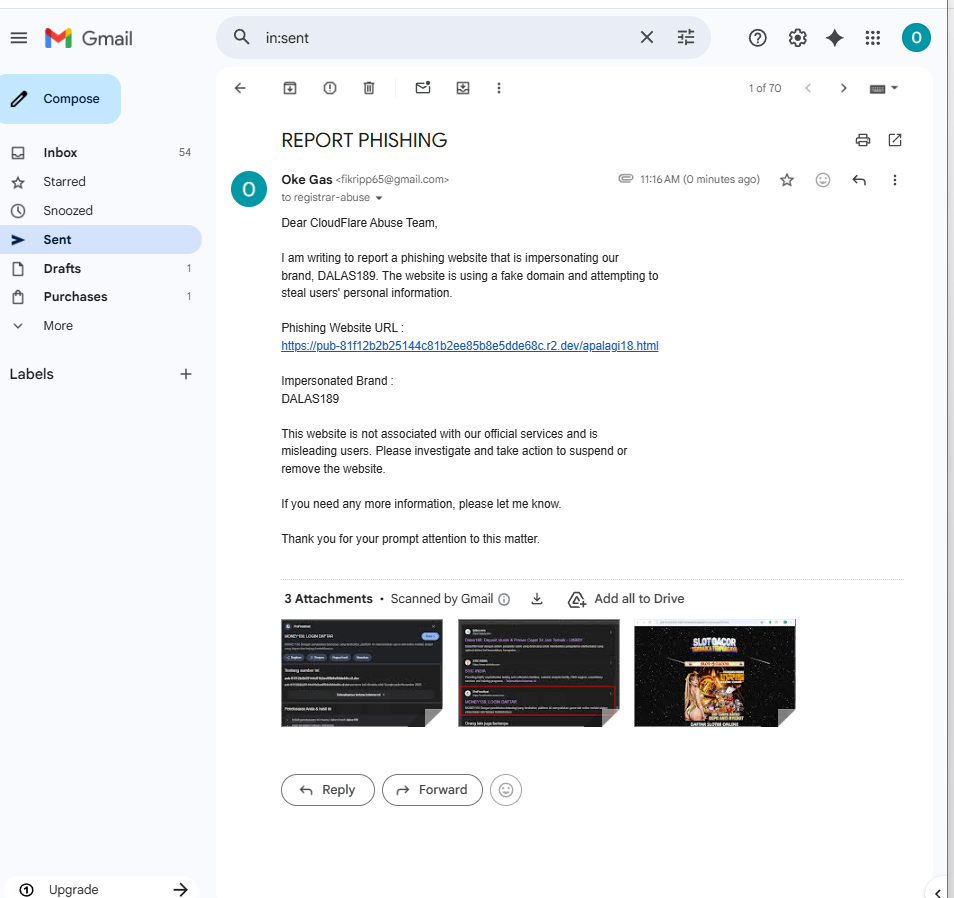Open input tools keyboard dropdown

tap(884, 88)
